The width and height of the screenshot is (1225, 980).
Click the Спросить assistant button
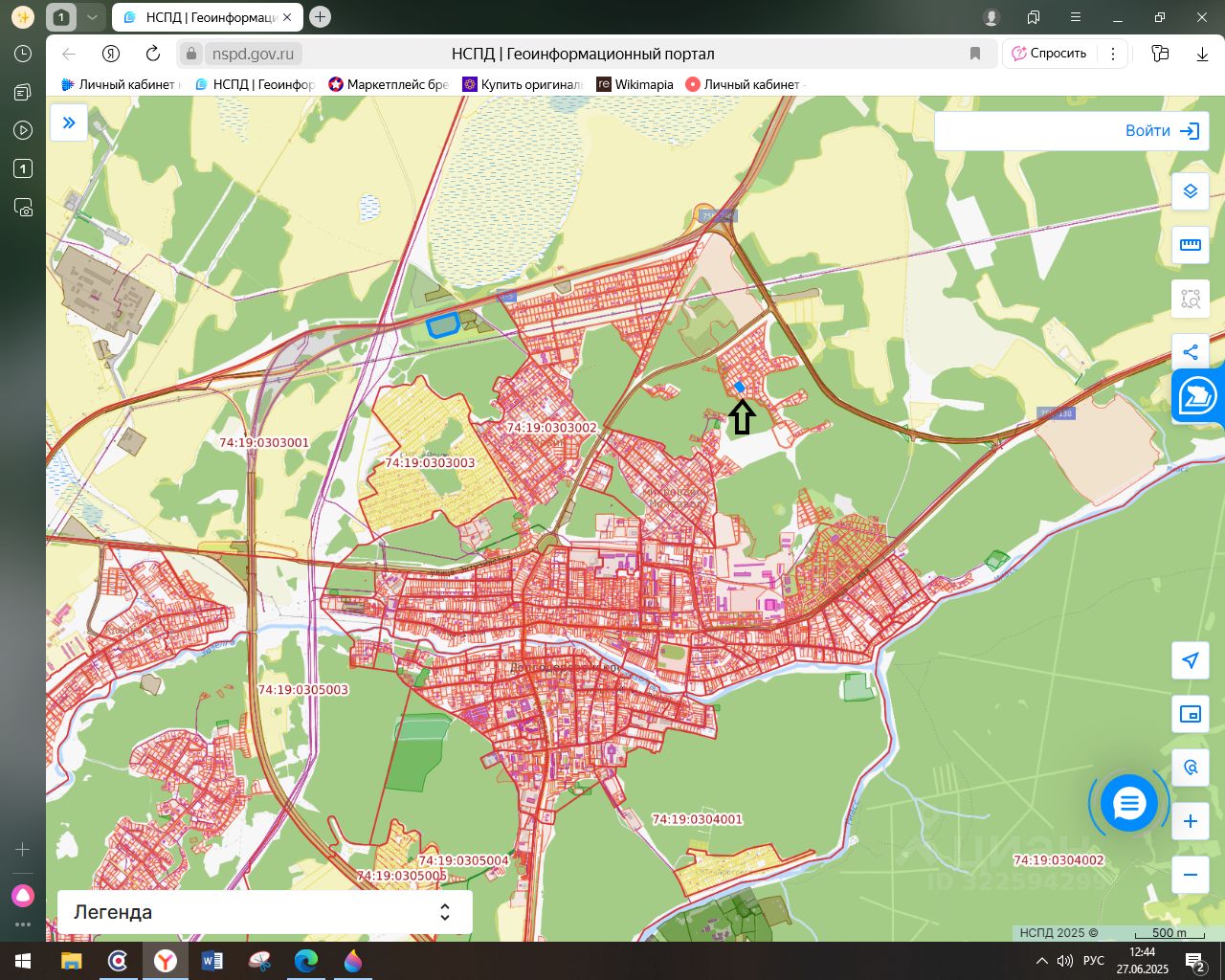tap(1049, 54)
